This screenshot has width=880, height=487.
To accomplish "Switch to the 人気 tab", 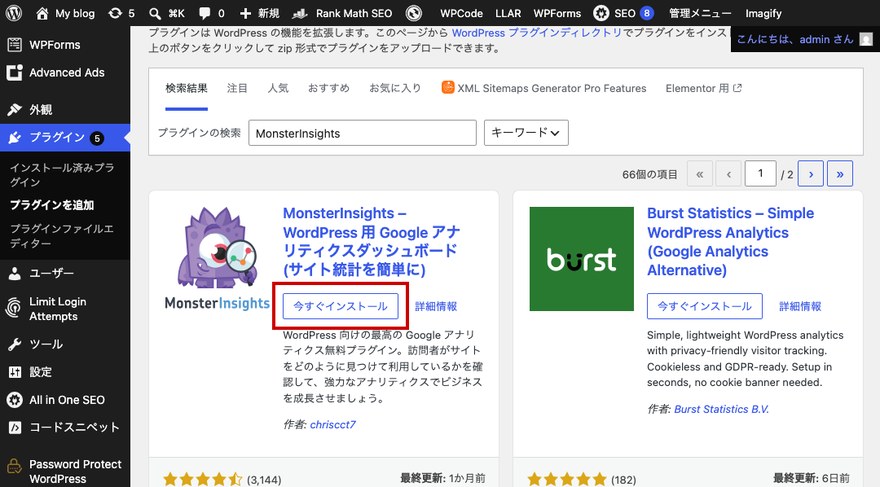I will tap(278, 88).
